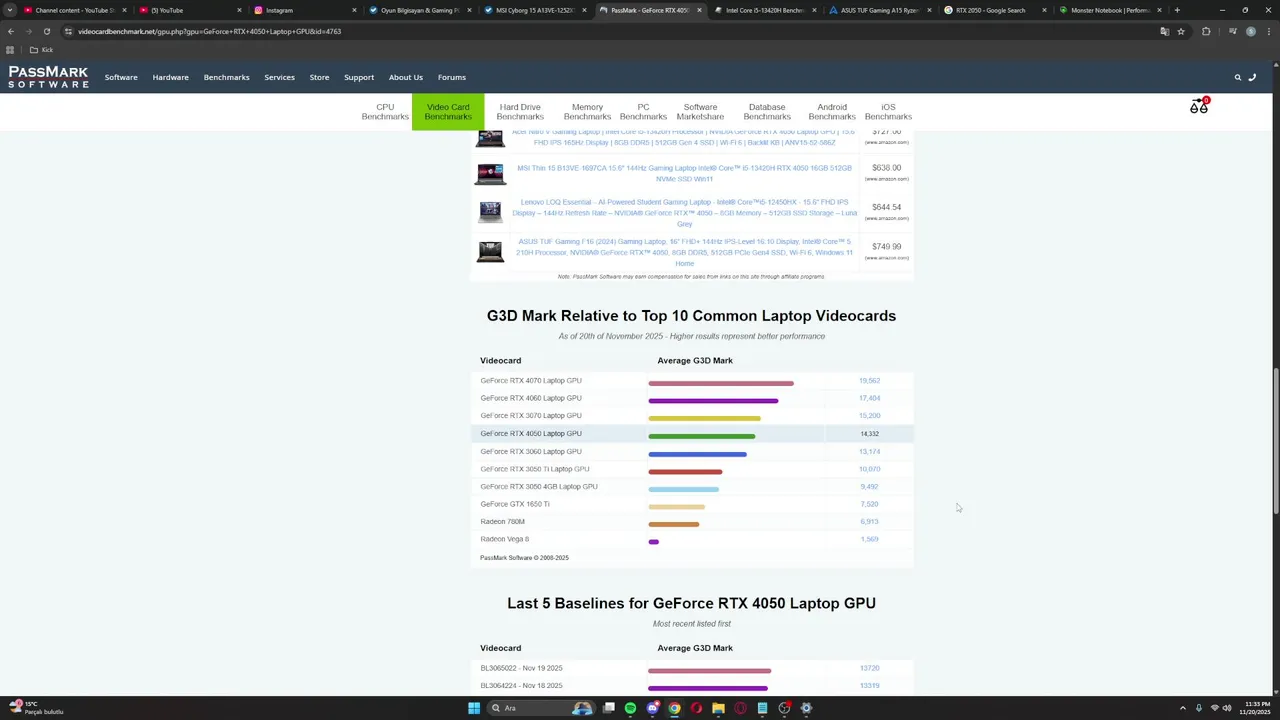Switch to RTX 2050 Google Search tab
Viewport: 1280px width, 720px height.
coord(995,10)
